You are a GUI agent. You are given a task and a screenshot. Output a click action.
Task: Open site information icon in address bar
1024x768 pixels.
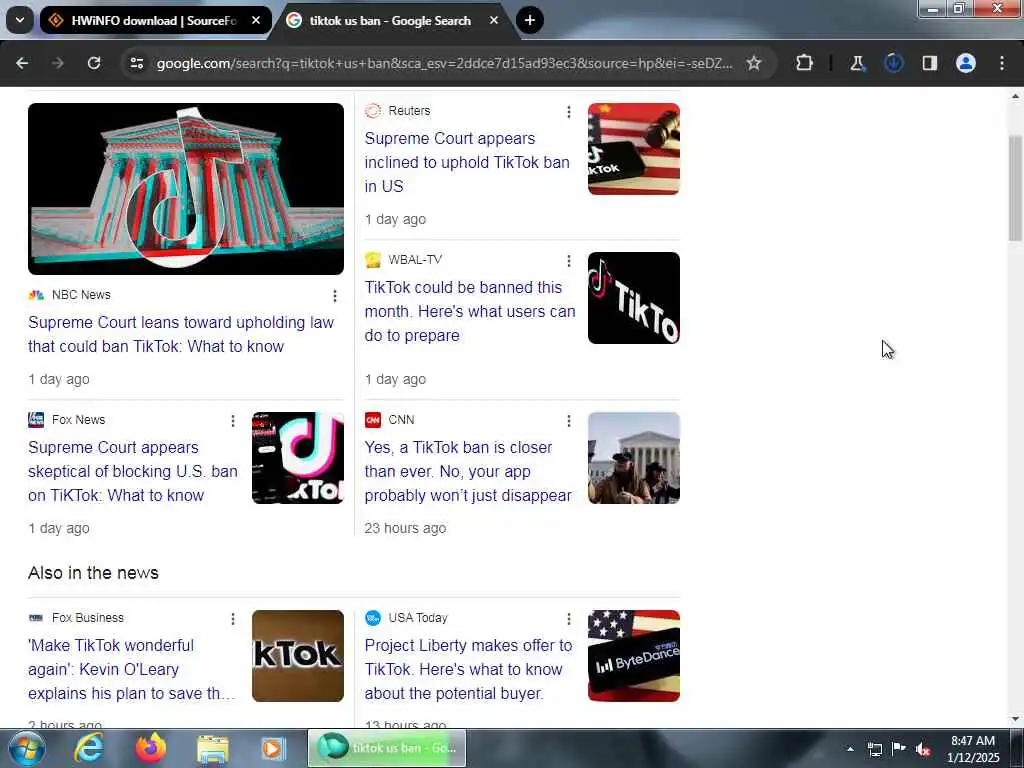(x=136, y=63)
